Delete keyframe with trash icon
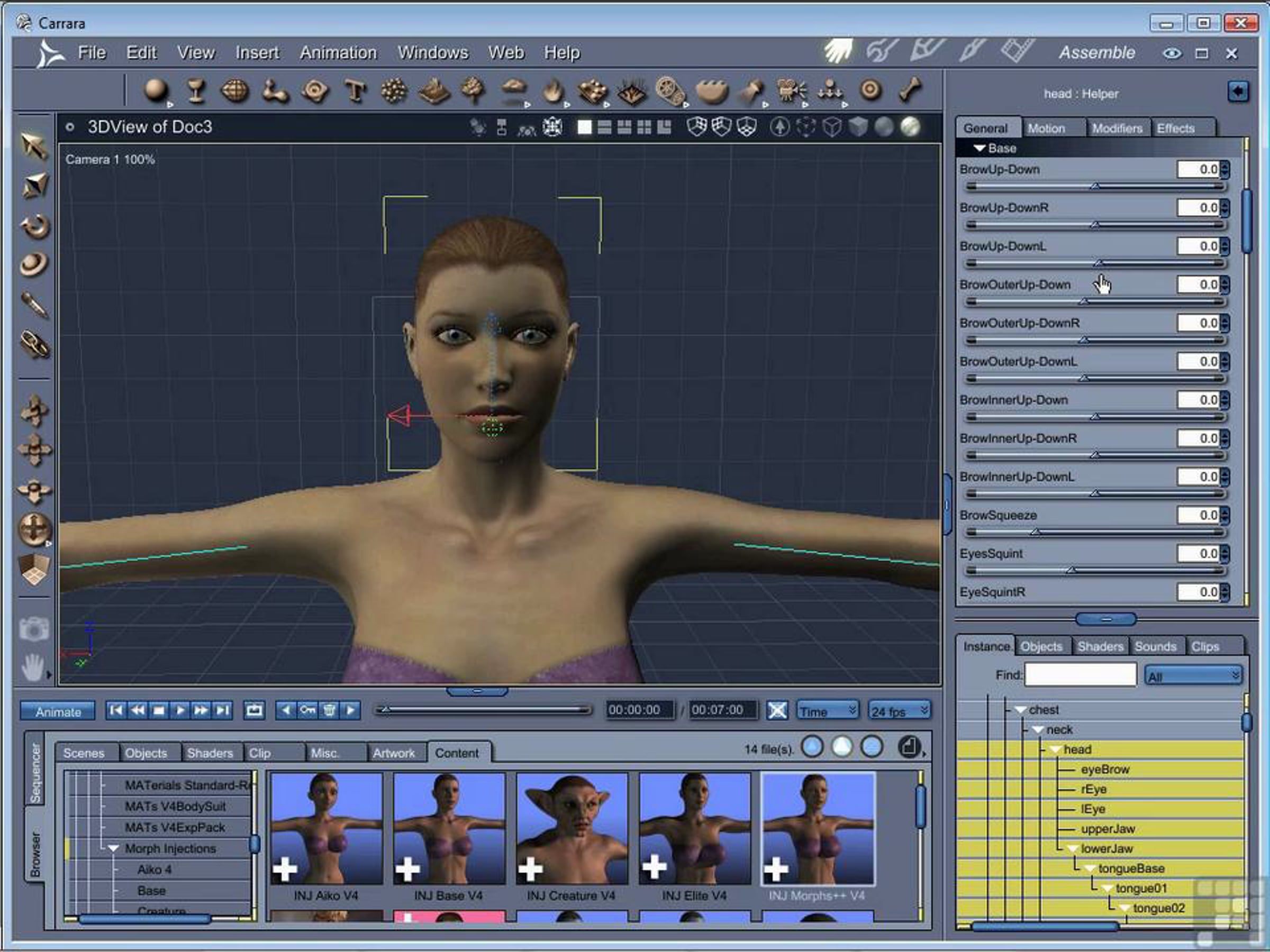This screenshot has height=952, width=1270. click(330, 710)
